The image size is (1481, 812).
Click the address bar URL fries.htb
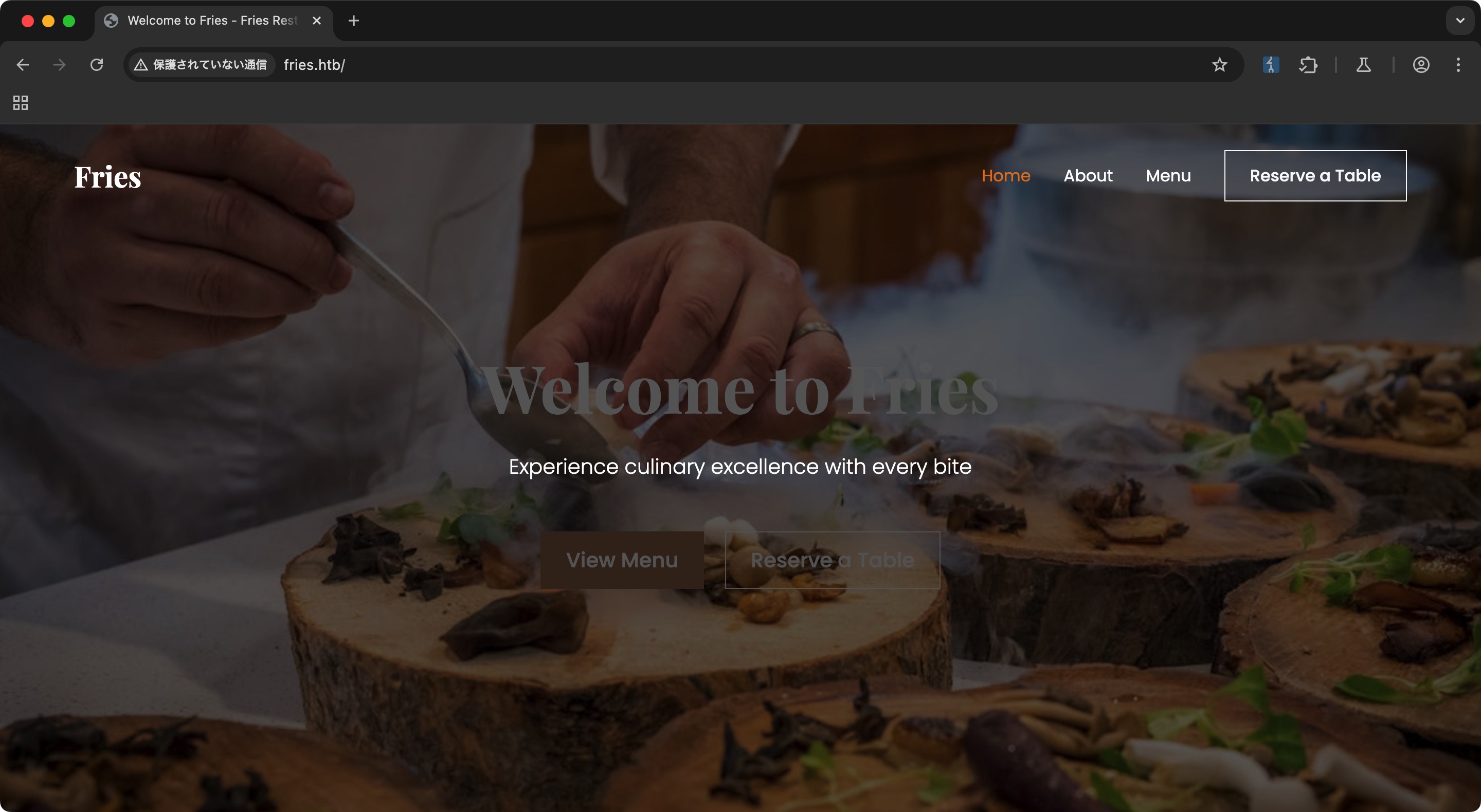pos(315,65)
